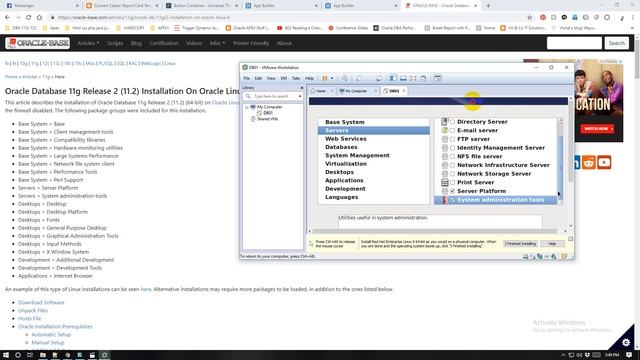Open VMware File menu

click(247, 78)
